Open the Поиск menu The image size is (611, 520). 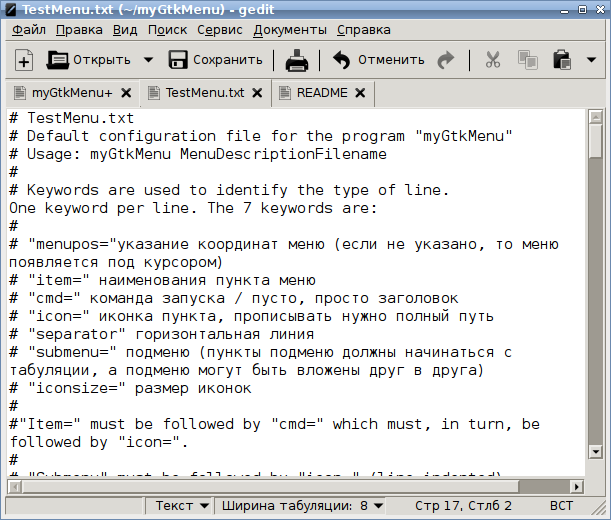click(167, 30)
